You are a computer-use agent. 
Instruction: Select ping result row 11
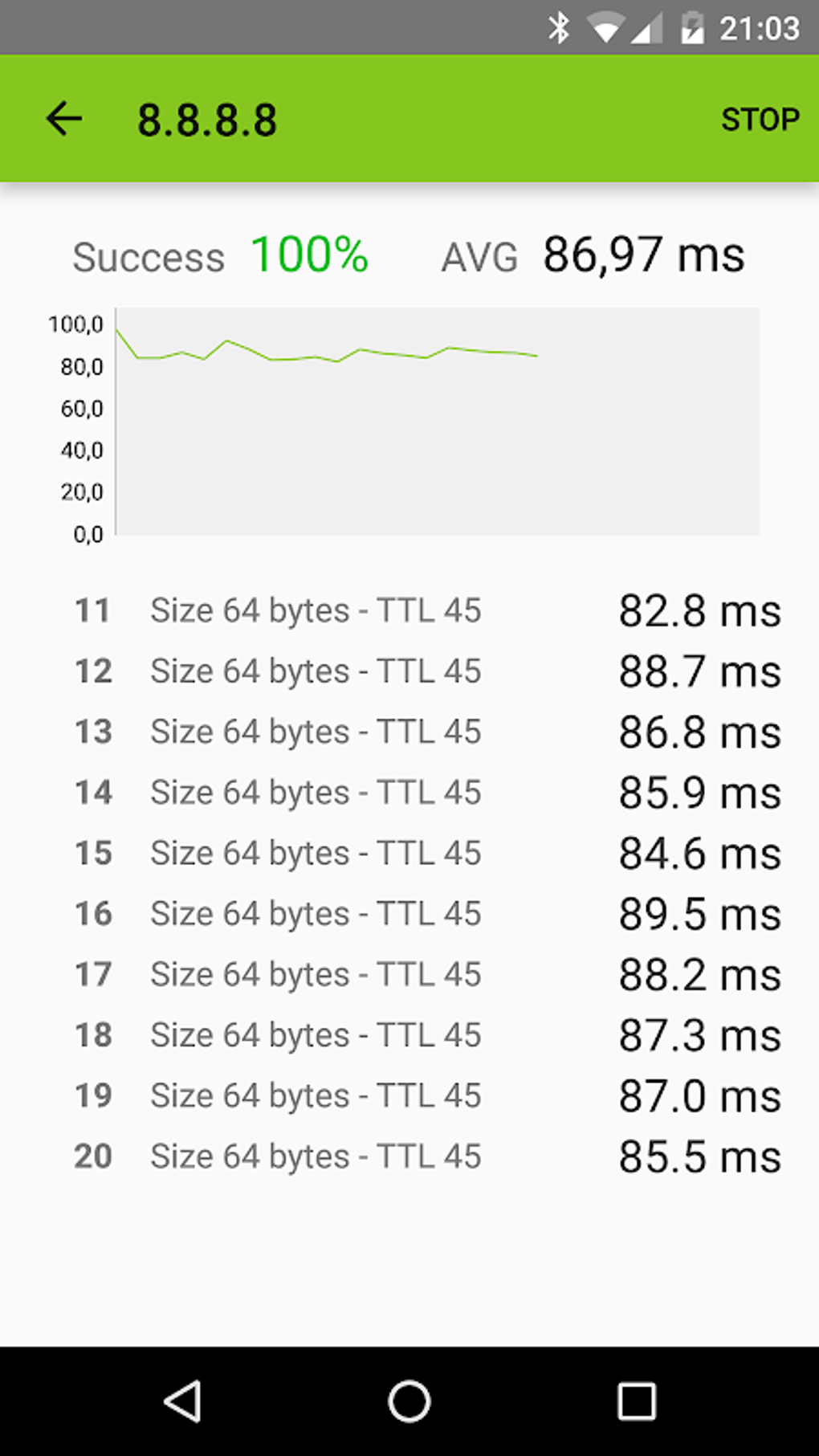tap(427, 610)
